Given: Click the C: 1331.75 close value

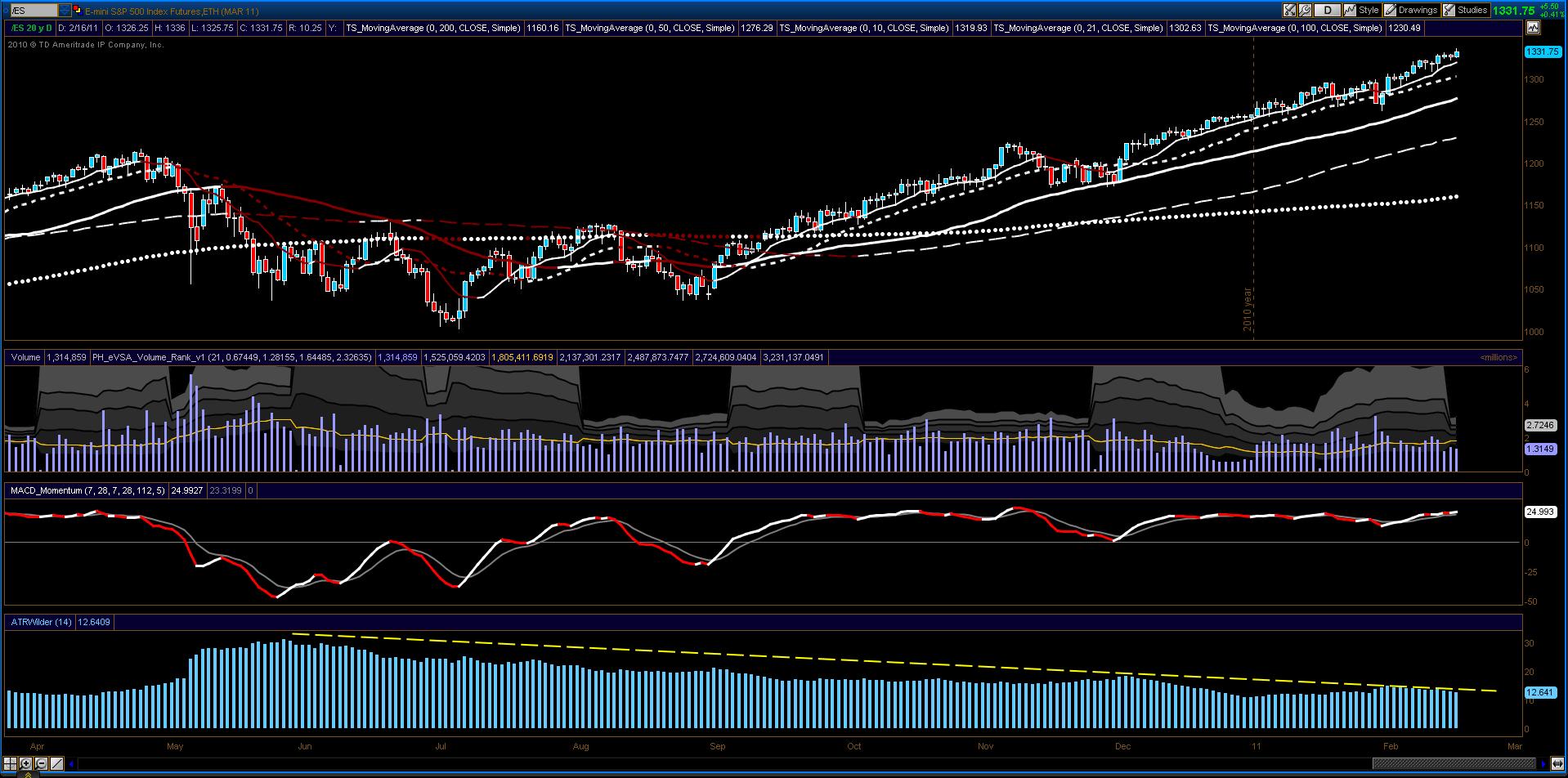Looking at the screenshot, I should pos(262,28).
